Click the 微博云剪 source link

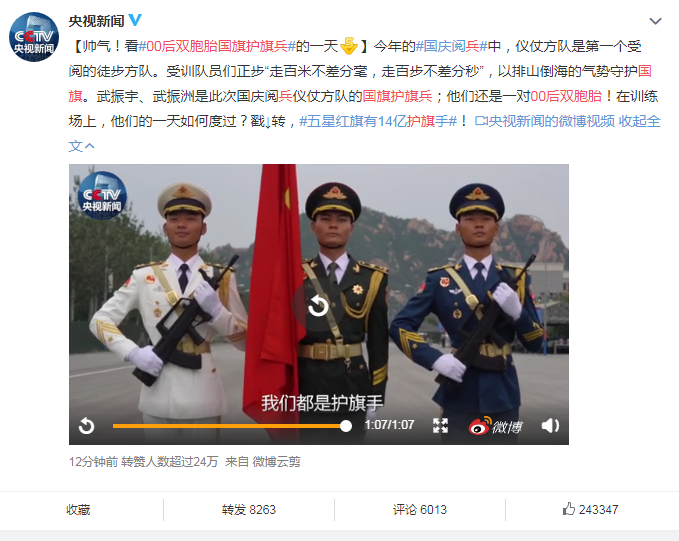pyautogui.click(x=276, y=462)
